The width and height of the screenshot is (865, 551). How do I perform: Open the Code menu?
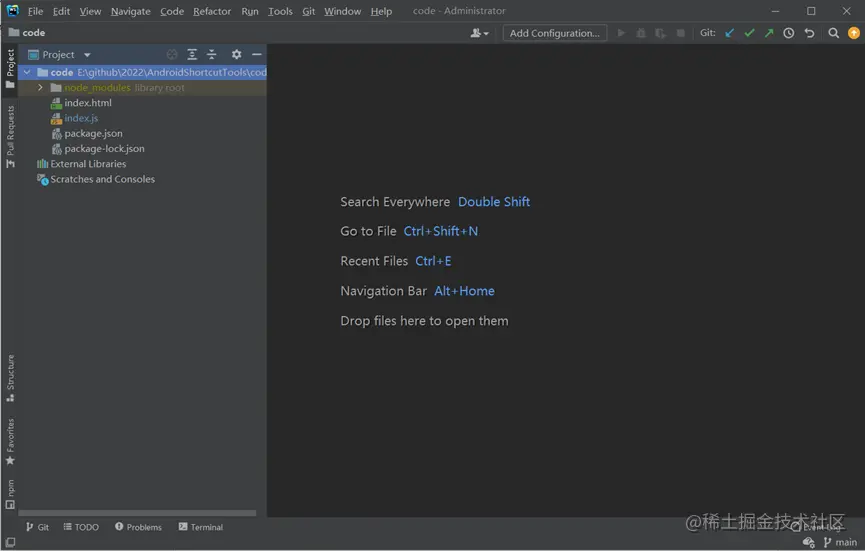[172, 11]
